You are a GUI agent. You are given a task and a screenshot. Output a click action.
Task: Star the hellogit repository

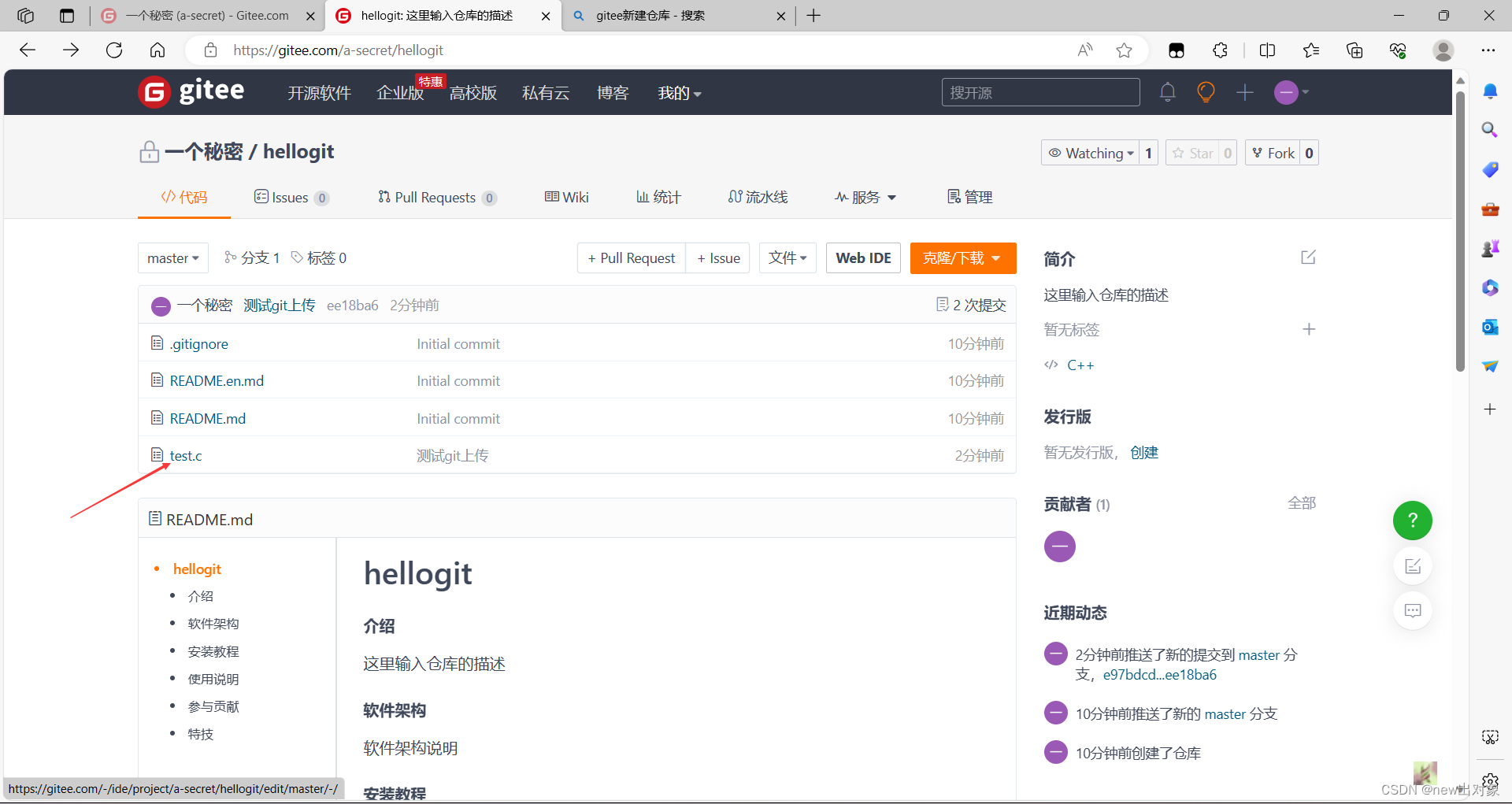(1192, 153)
